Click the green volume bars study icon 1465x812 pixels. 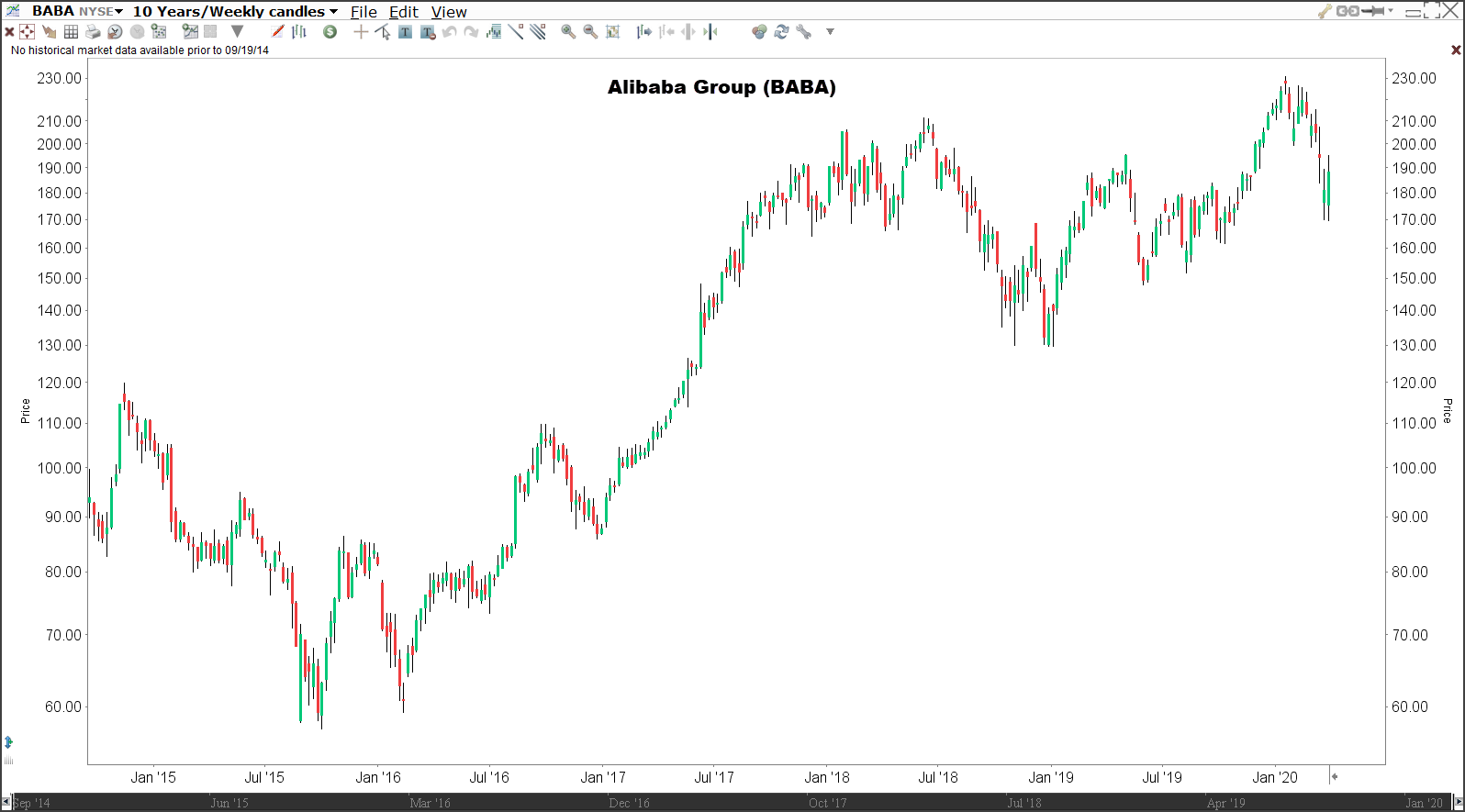click(494, 32)
